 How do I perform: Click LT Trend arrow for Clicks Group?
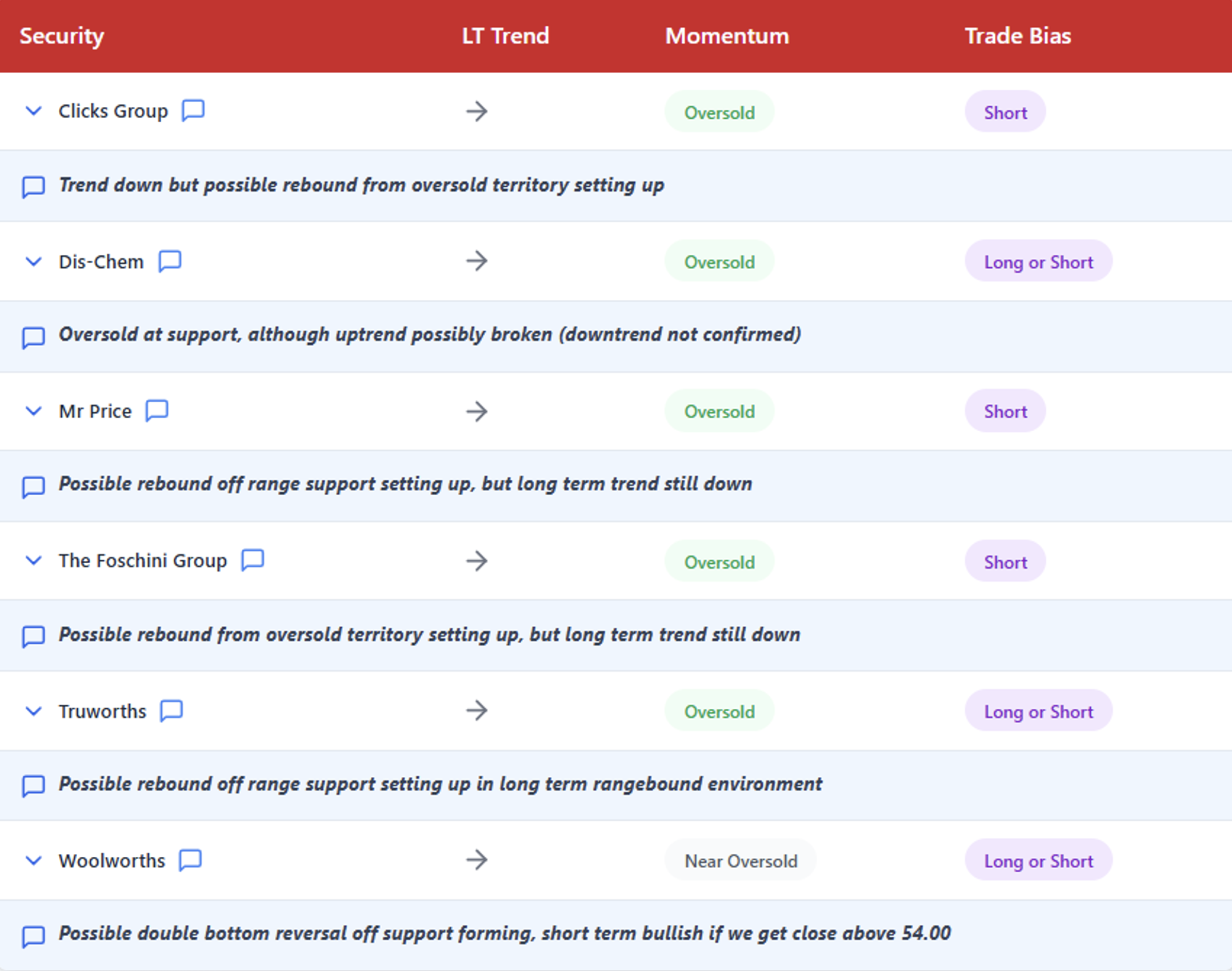click(x=476, y=111)
